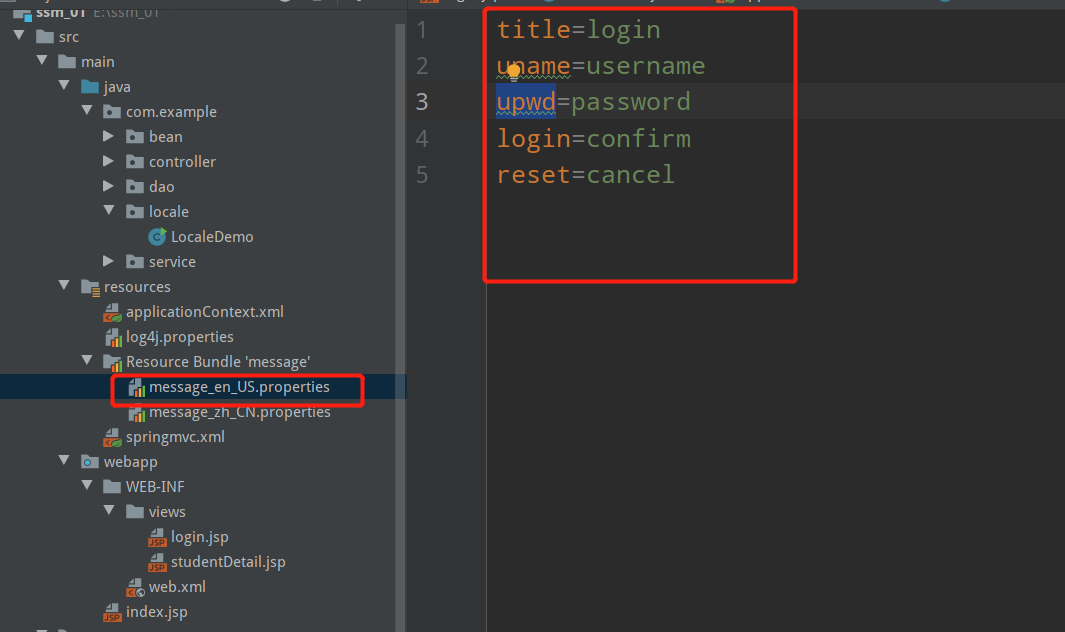1065x632 pixels.
Task: Click line number 4 in gutter
Action: pos(422,139)
